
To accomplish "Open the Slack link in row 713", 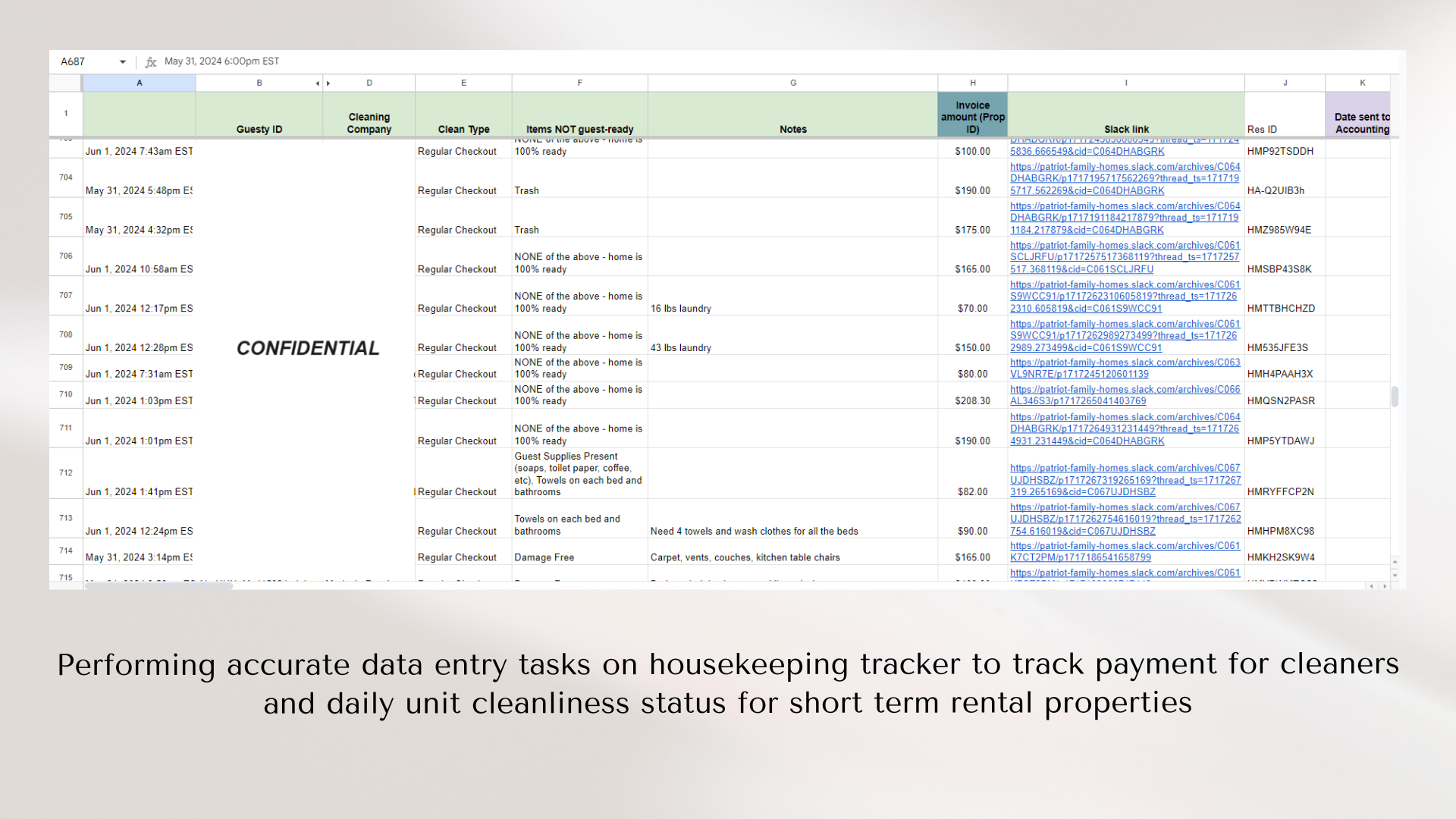I will click(x=1125, y=519).
